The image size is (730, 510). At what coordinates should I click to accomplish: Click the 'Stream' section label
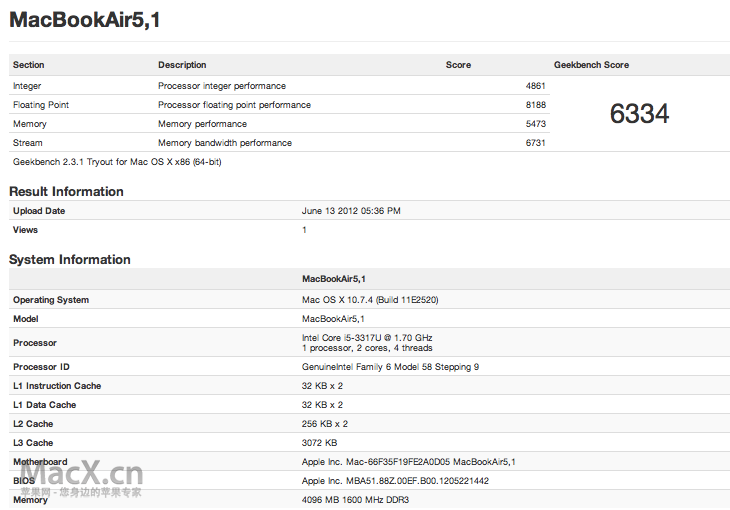pos(27,143)
